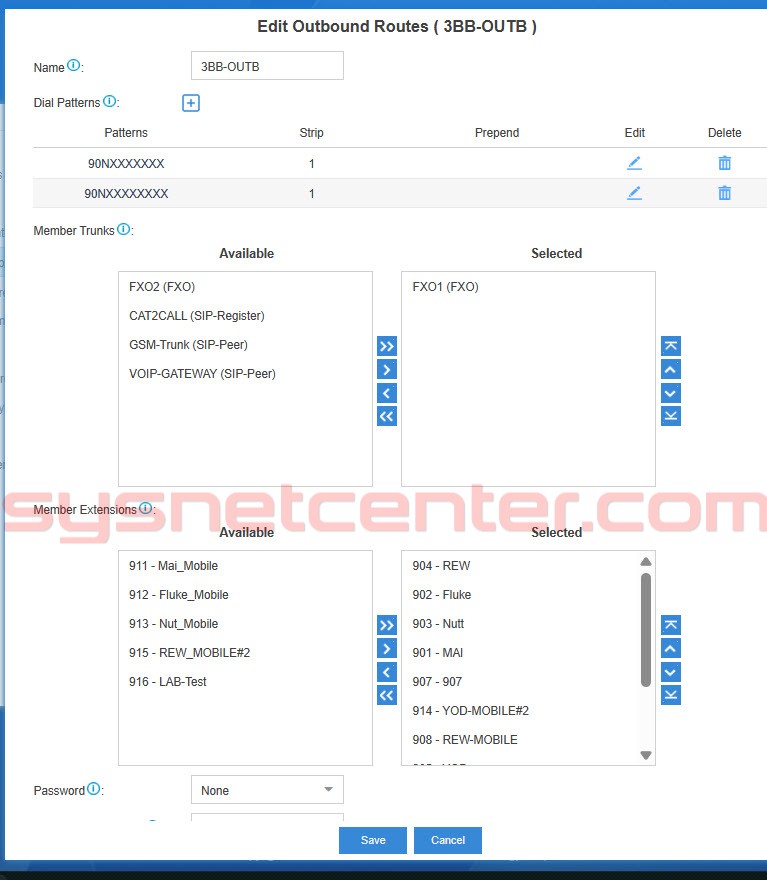Select CAT2CALL (SIP-Register) trunk

(196, 316)
